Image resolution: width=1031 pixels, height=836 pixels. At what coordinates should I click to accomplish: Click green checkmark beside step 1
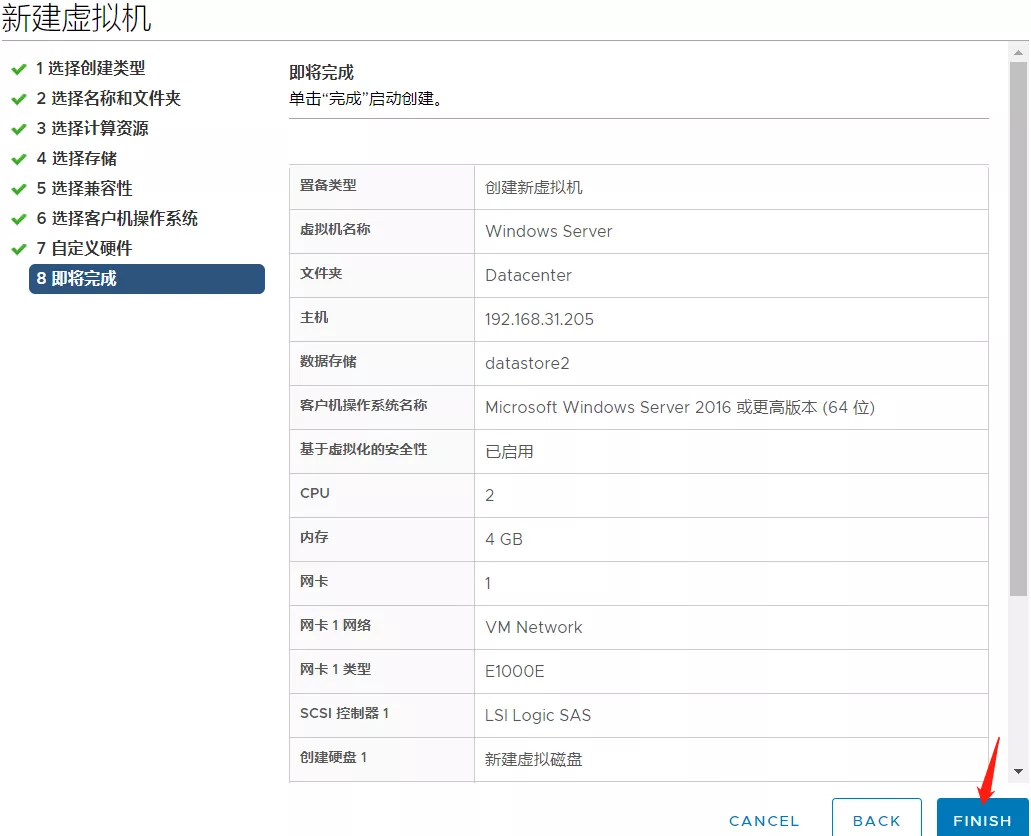(x=18, y=69)
